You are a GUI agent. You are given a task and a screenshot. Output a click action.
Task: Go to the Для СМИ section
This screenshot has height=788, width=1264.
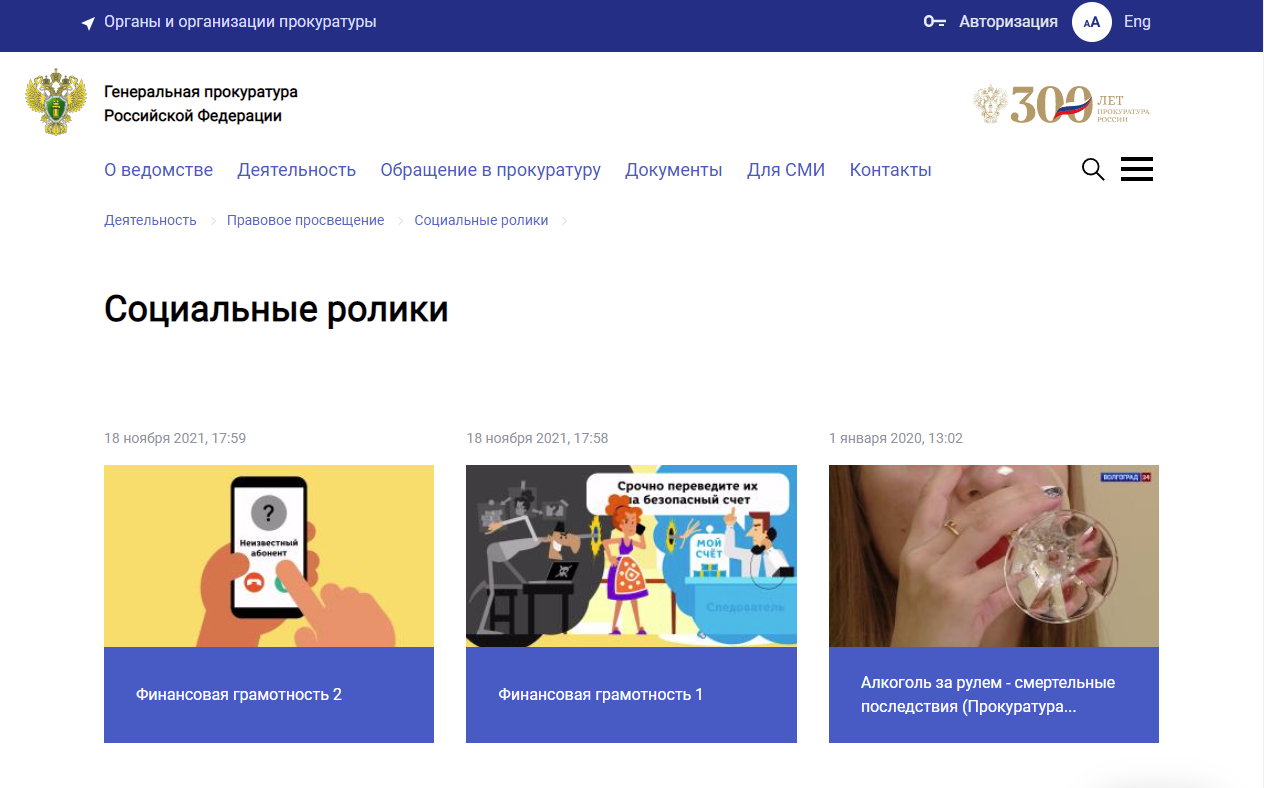[x=785, y=170]
